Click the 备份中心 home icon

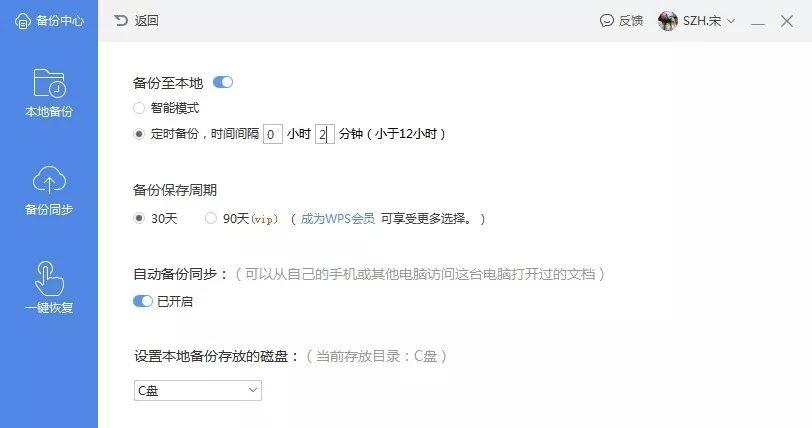(x=23, y=21)
